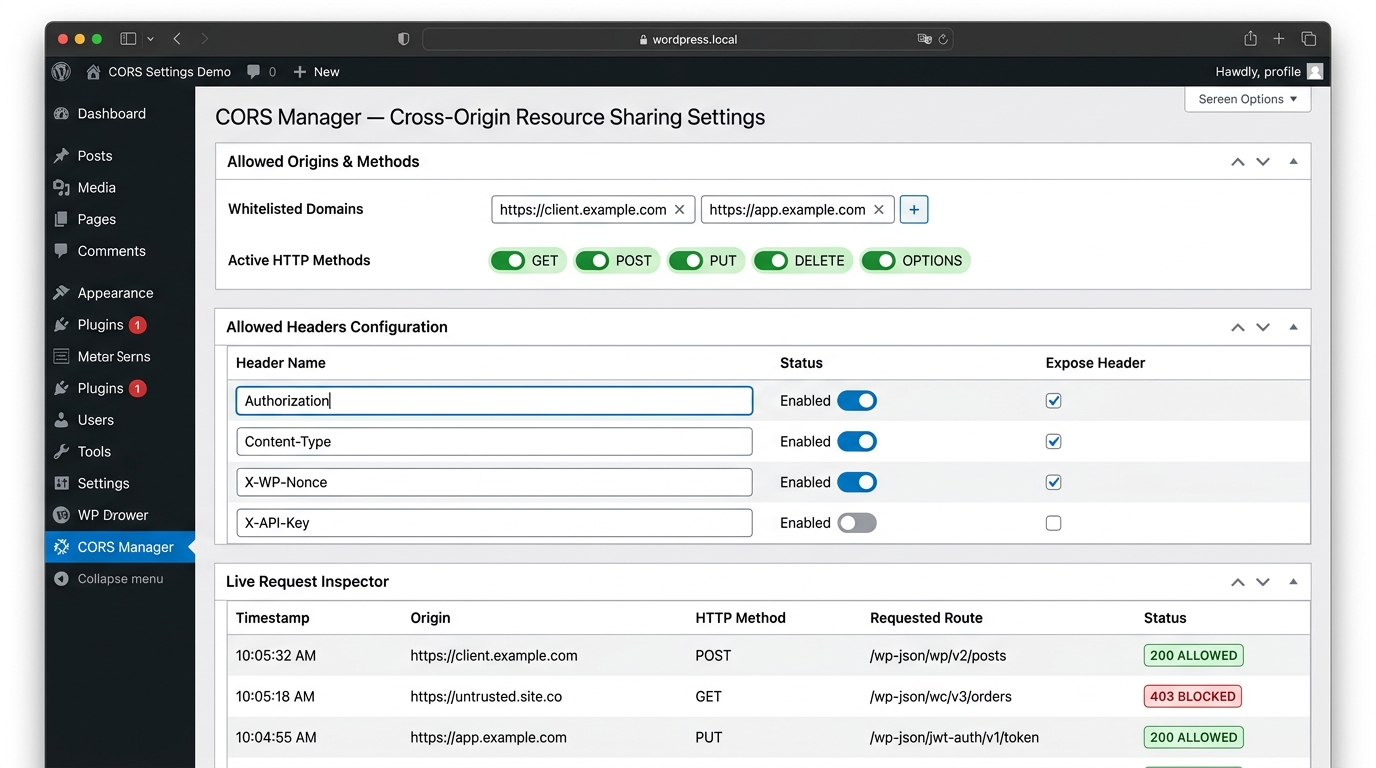The width and height of the screenshot is (1376, 768).
Task: Switch off the DELETE method toggle
Action: [x=771, y=261]
